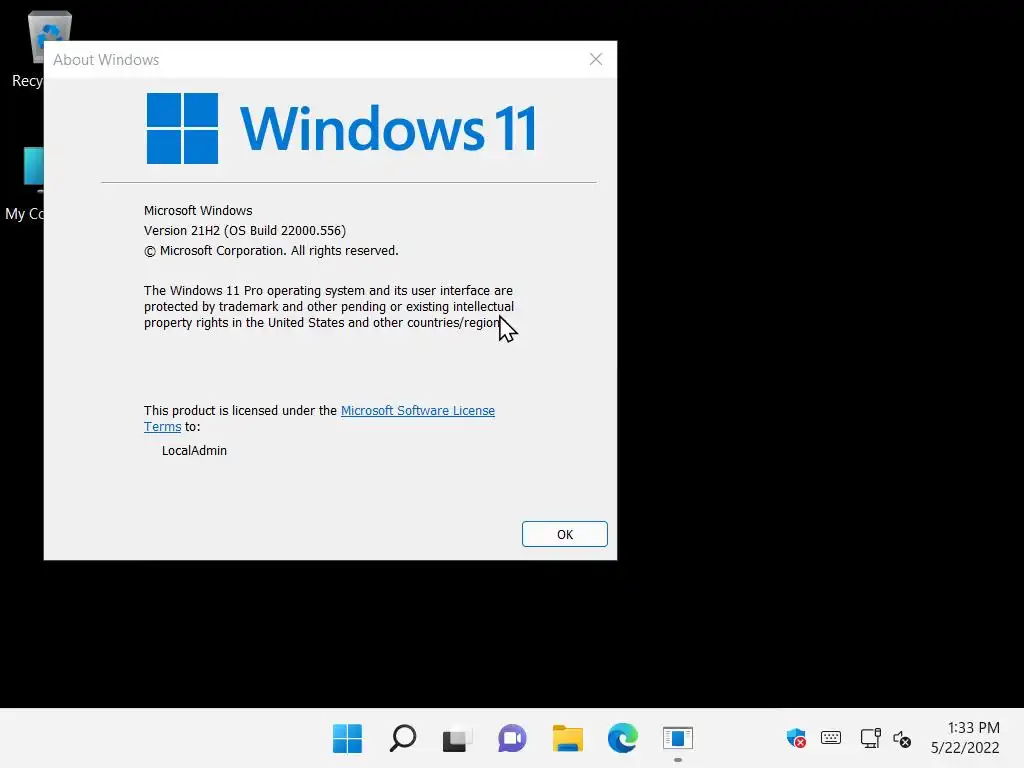This screenshot has width=1024, height=768.
Task: Open the Start menu
Action: [x=347, y=739]
